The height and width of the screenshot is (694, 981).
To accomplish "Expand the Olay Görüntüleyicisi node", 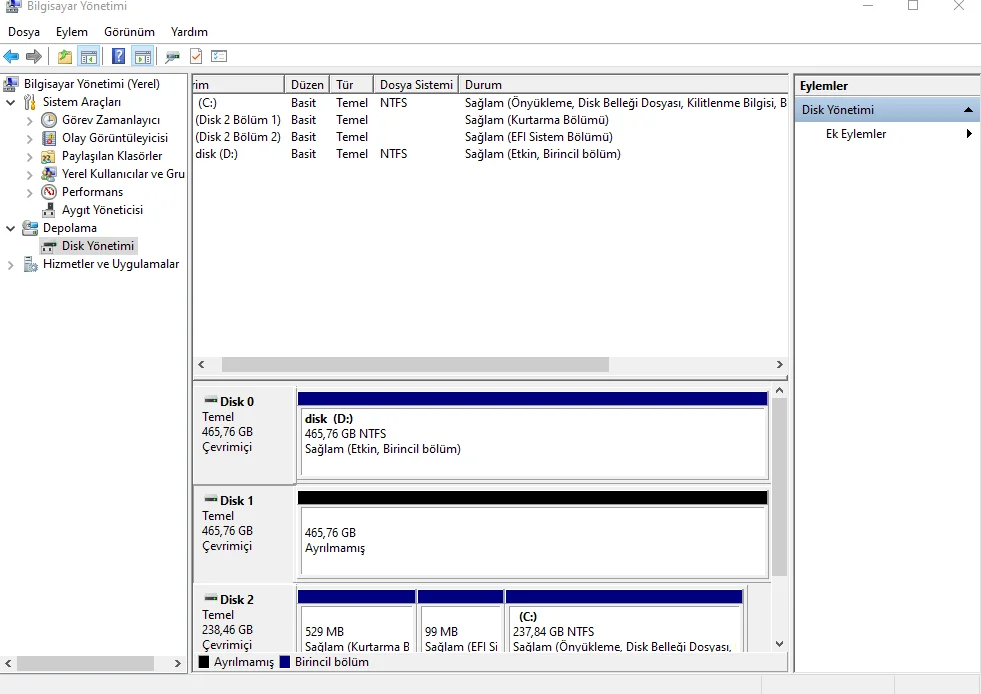I will 29,138.
